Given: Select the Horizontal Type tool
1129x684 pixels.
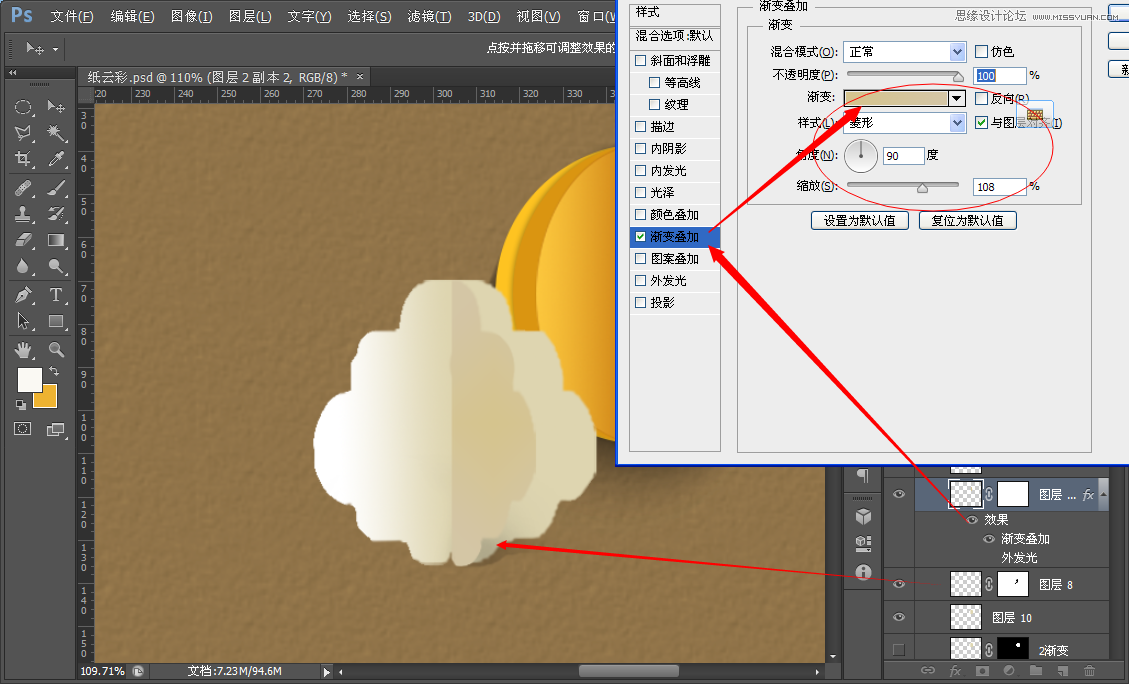Looking at the screenshot, I should (56, 294).
